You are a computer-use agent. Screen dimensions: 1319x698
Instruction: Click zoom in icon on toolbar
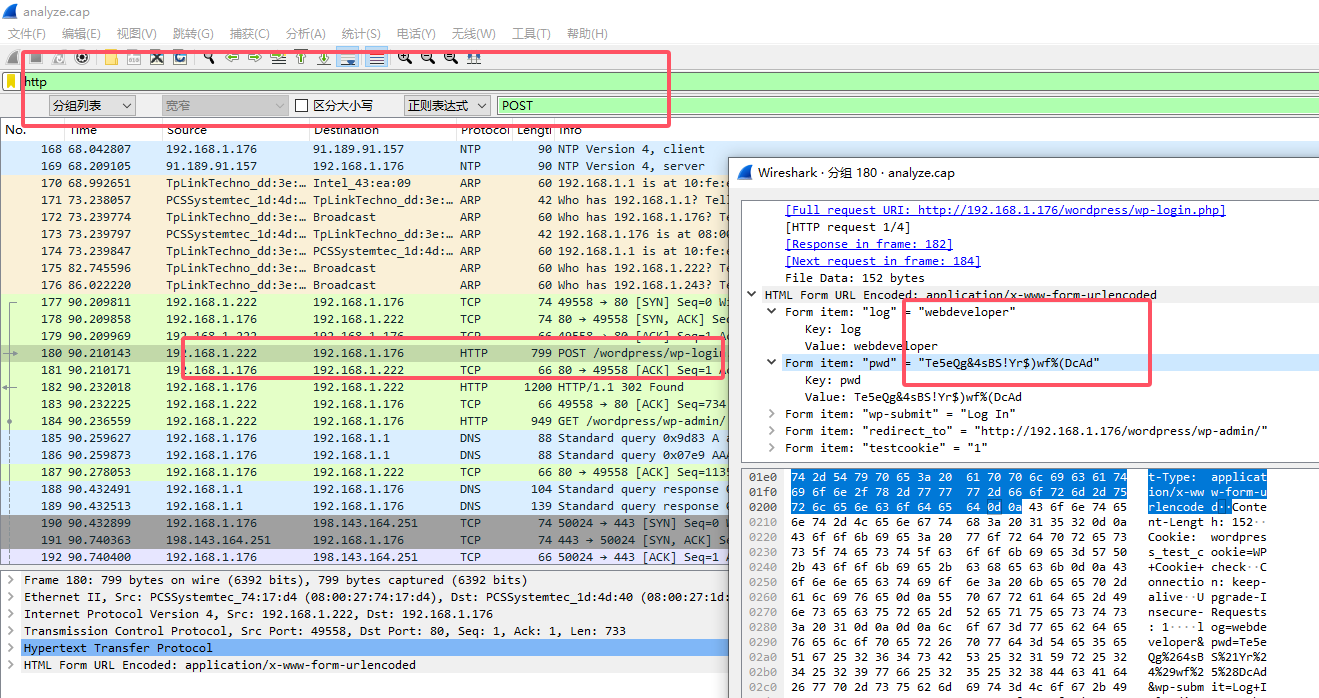pos(404,58)
